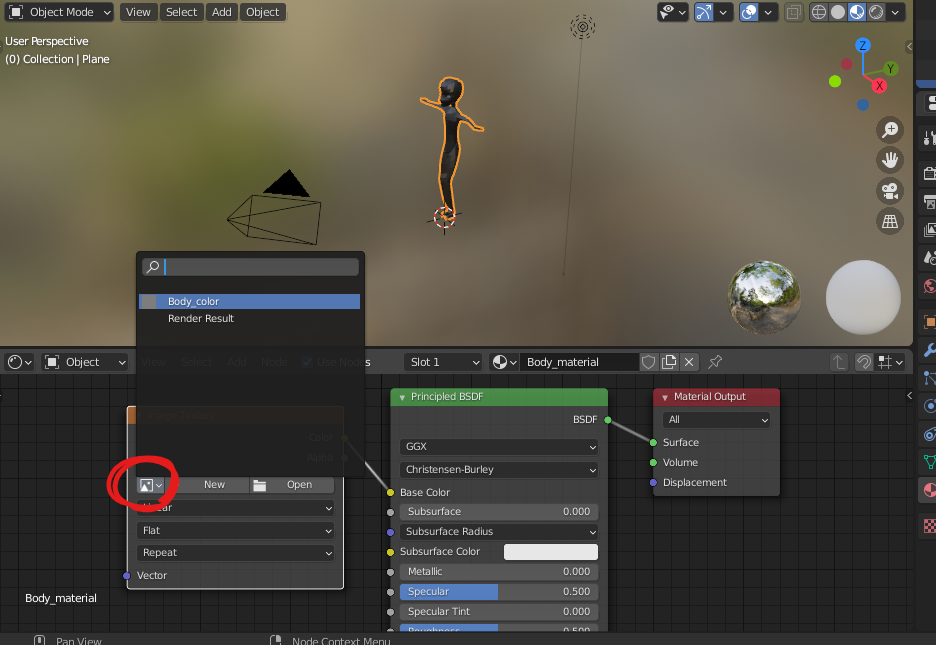
Task: Toggle rendered viewport shading
Action: [876, 12]
